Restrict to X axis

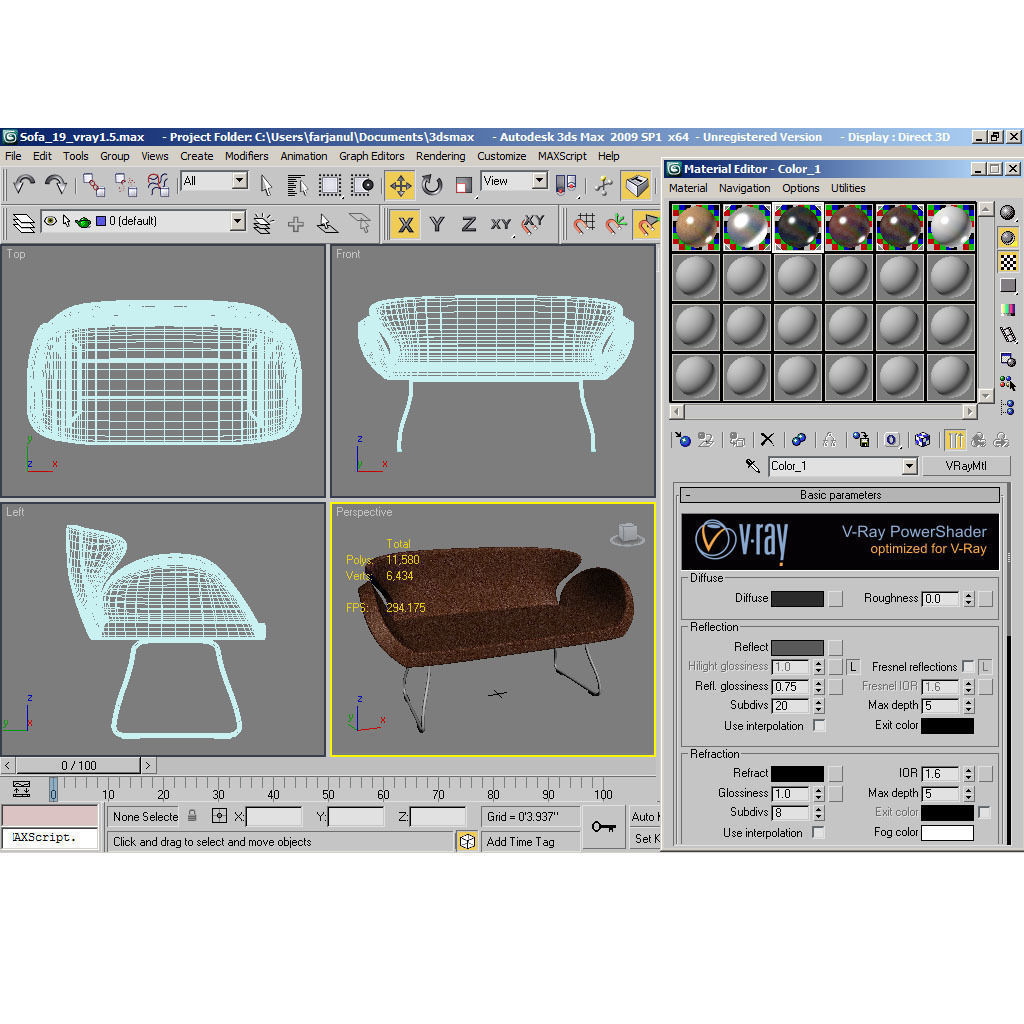click(x=405, y=225)
